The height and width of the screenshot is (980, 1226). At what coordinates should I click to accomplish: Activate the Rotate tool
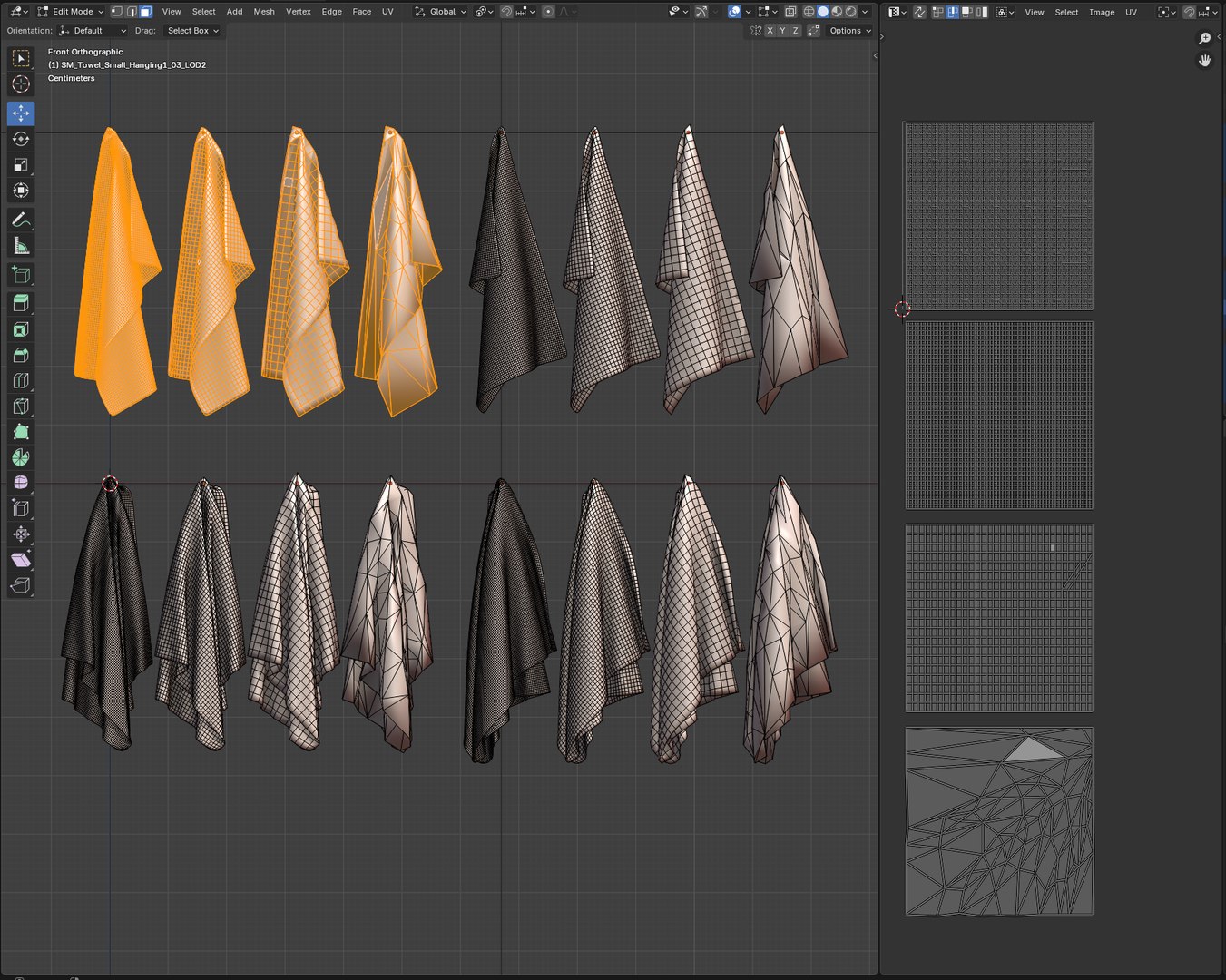click(x=21, y=139)
